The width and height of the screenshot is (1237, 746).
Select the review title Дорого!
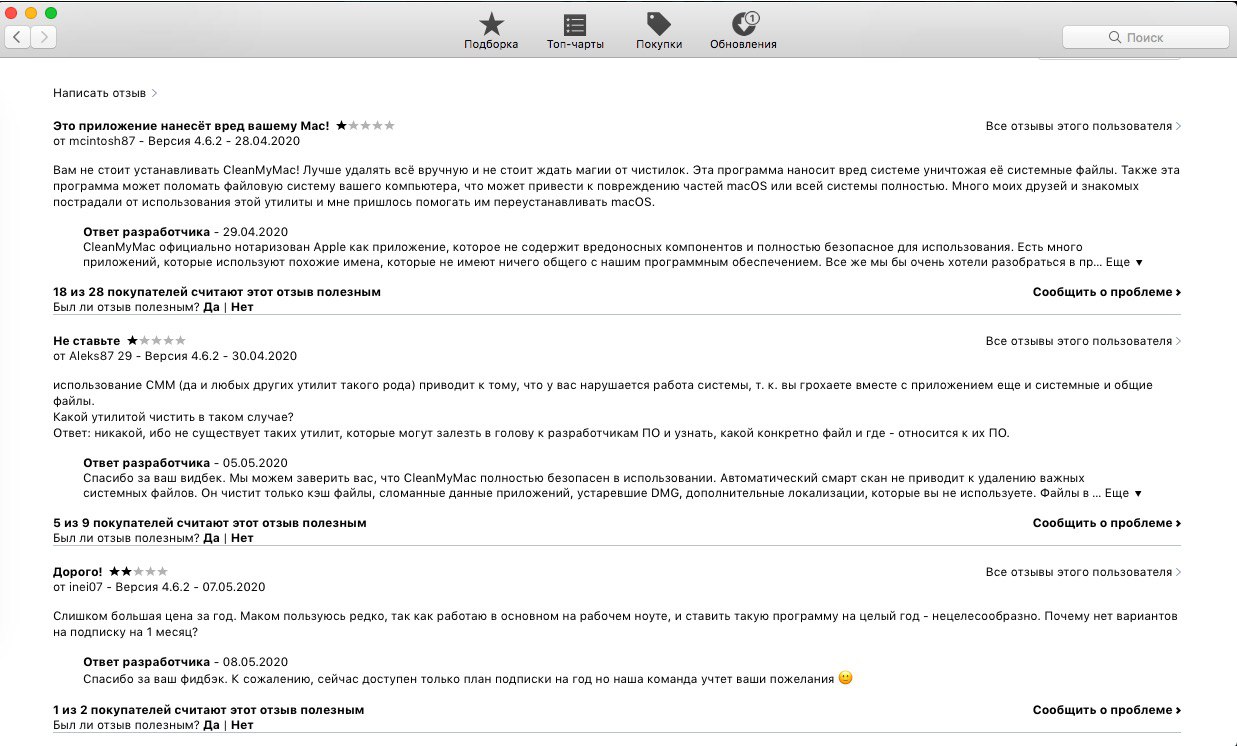pos(78,572)
